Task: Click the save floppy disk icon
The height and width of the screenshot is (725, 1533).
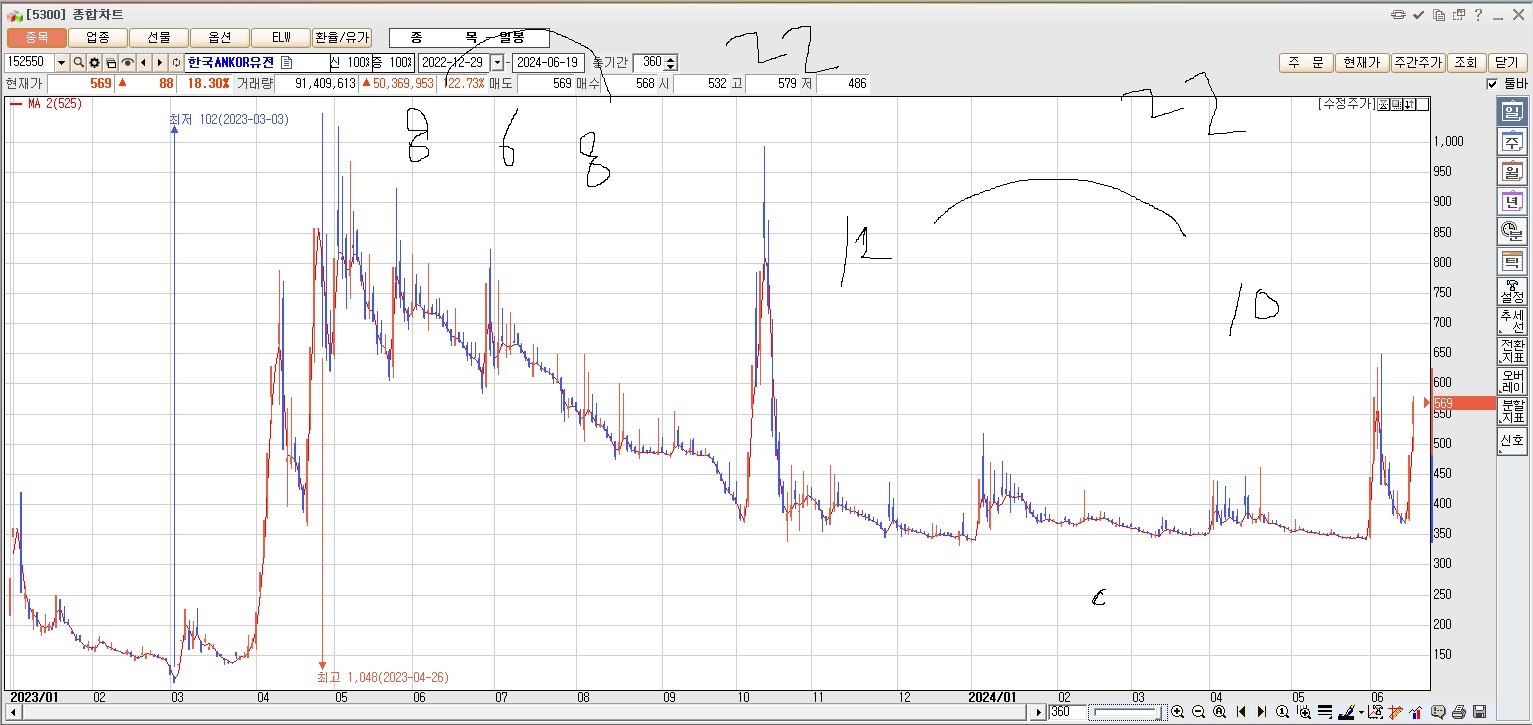Action: pos(1479,712)
